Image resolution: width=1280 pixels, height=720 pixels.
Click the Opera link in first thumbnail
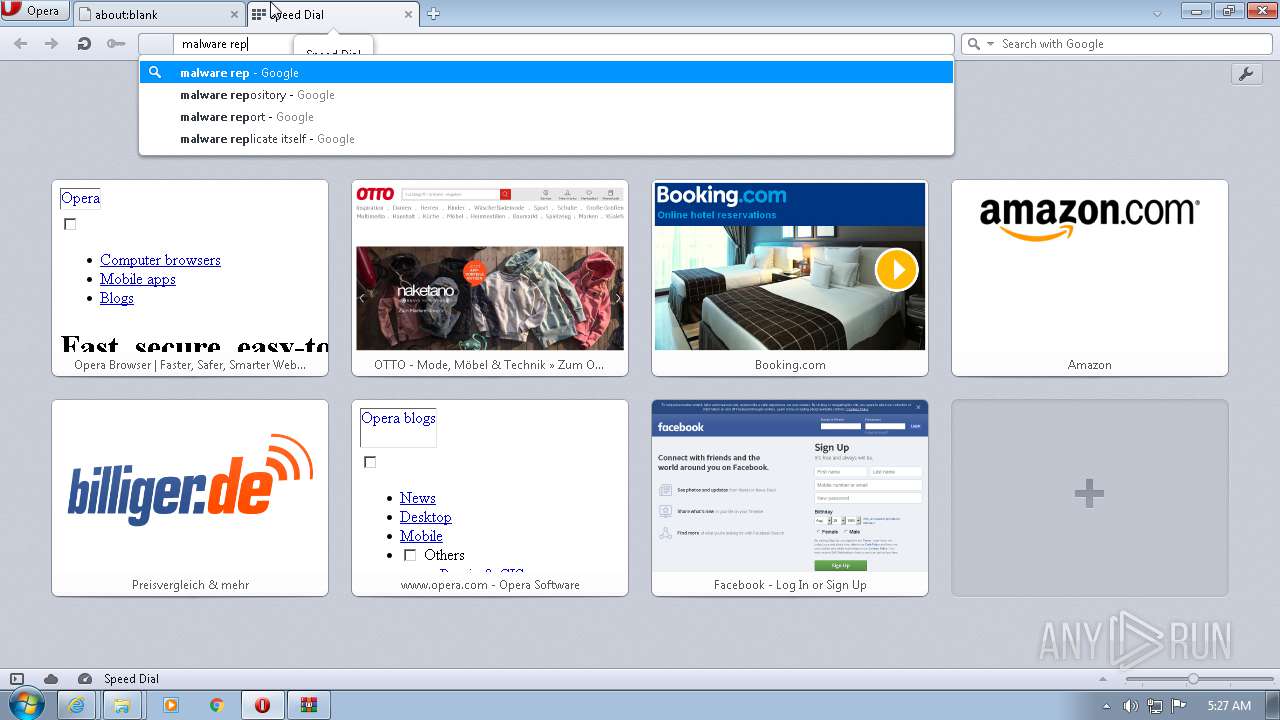point(81,198)
